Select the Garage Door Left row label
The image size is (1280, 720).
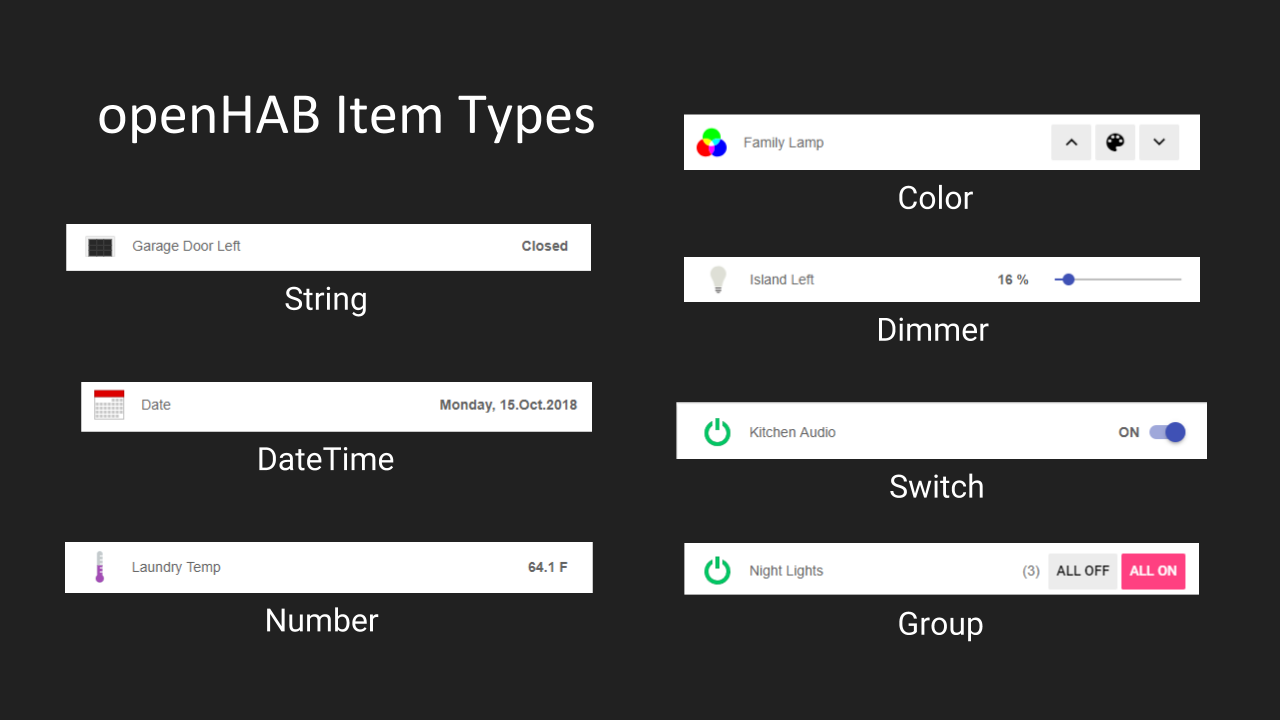186,246
